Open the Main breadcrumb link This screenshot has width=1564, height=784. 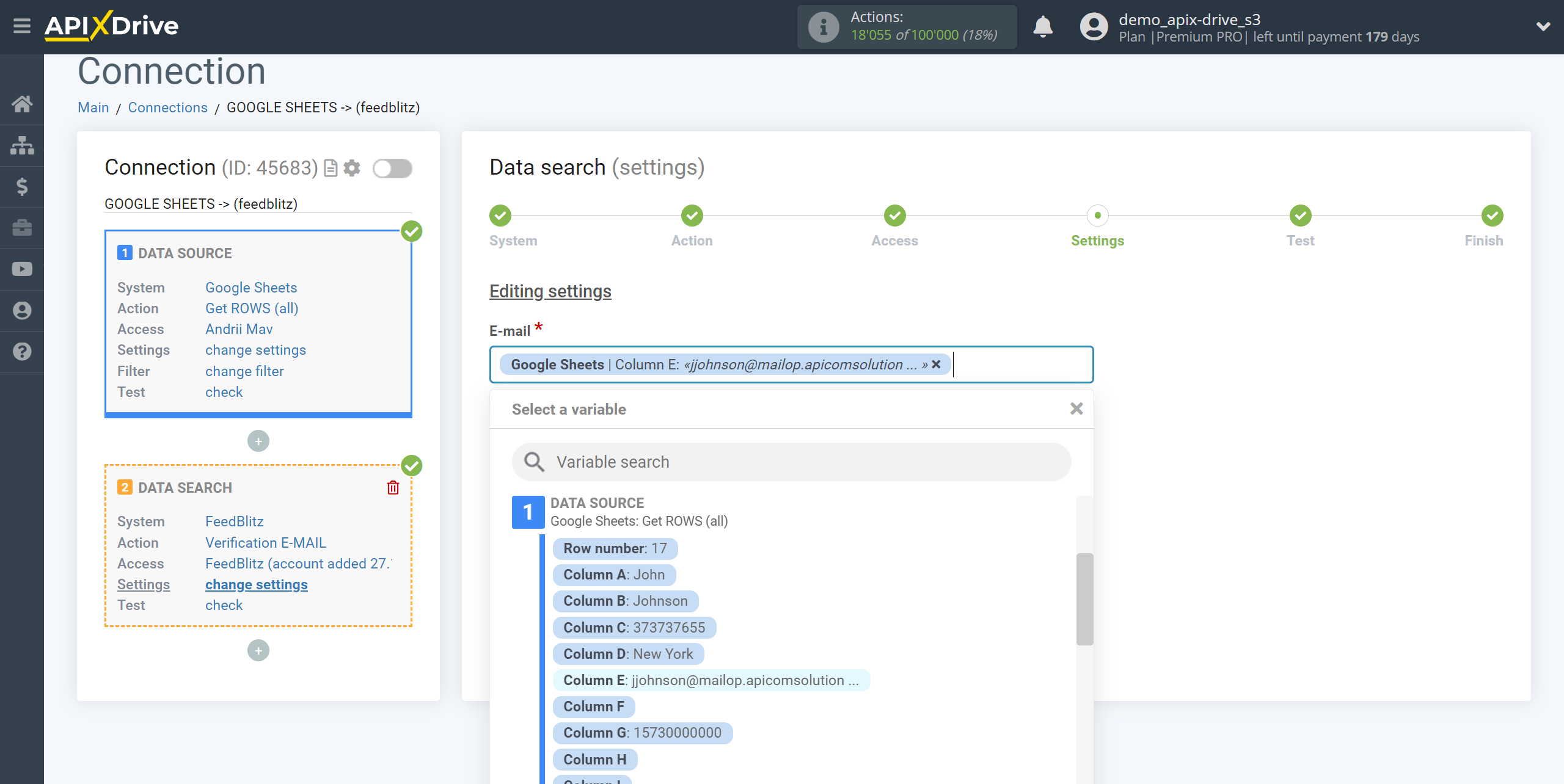click(93, 107)
